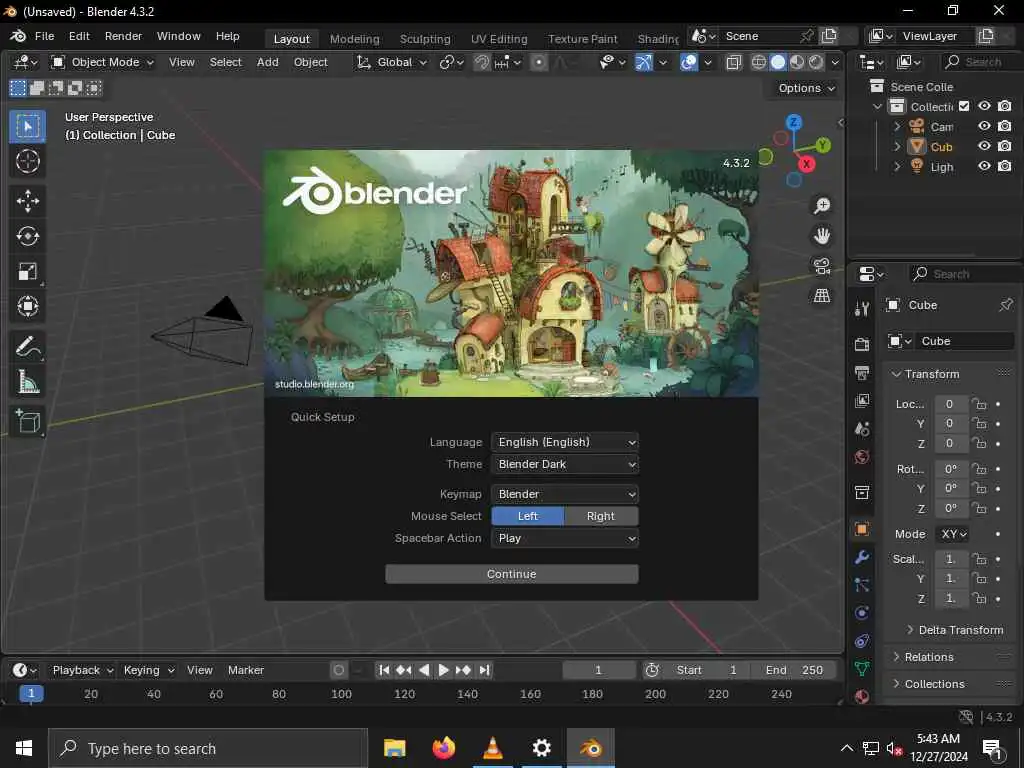Switch to Modeling workspace tab
The width and height of the screenshot is (1024, 768).
[x=355, y=39]
